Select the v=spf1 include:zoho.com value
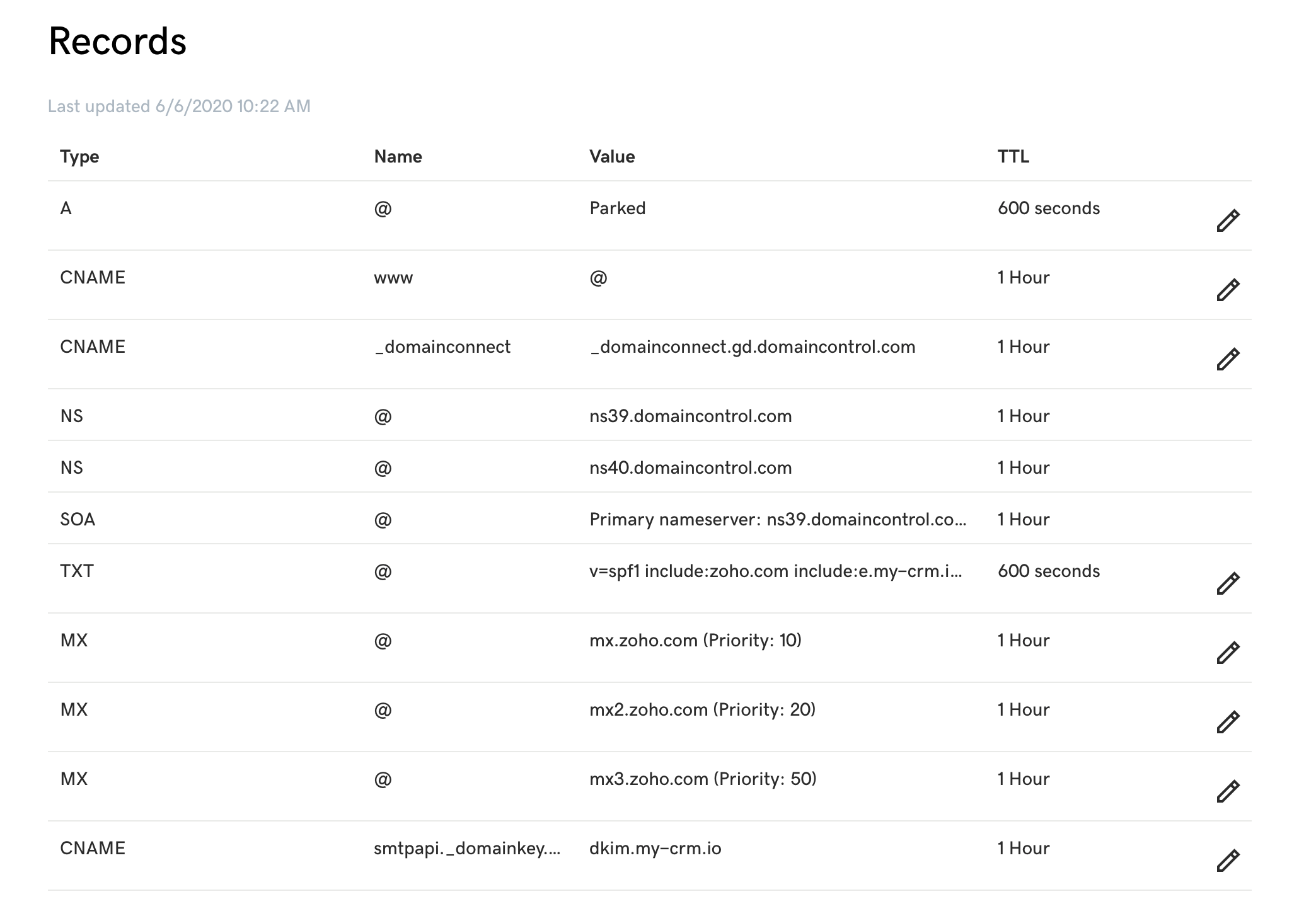Screen dimensions: 1316x916 [776, 571]
